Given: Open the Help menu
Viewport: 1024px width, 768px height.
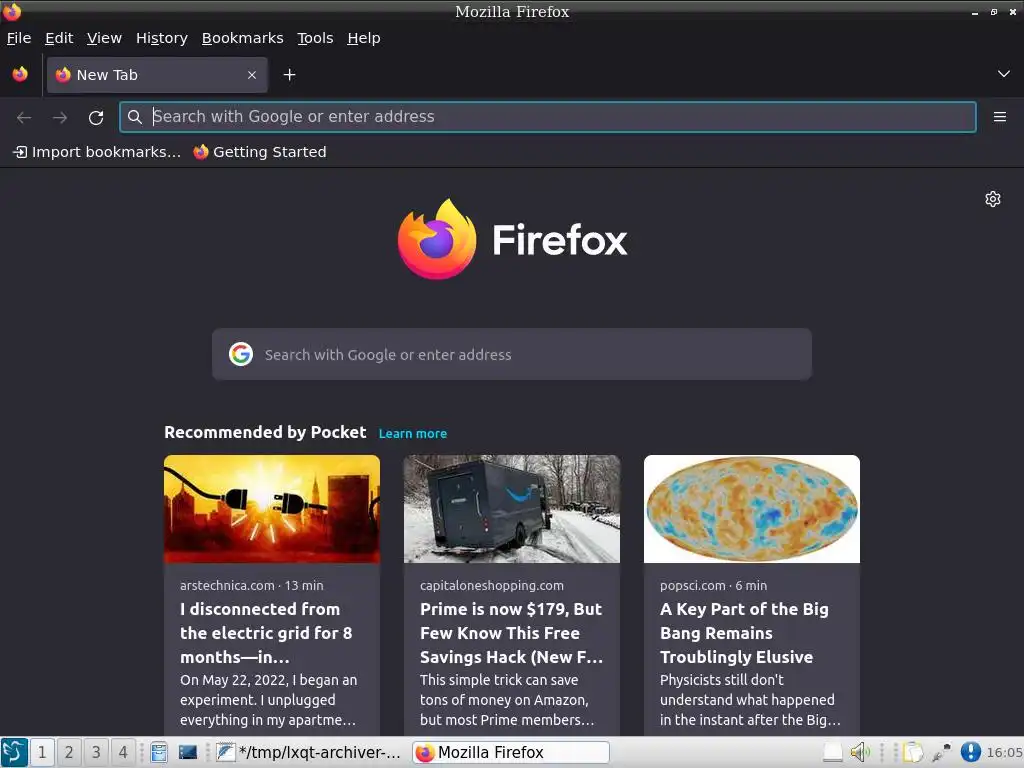Looking at the screenshot, I should pyautogui.click(x=364, y=38).
